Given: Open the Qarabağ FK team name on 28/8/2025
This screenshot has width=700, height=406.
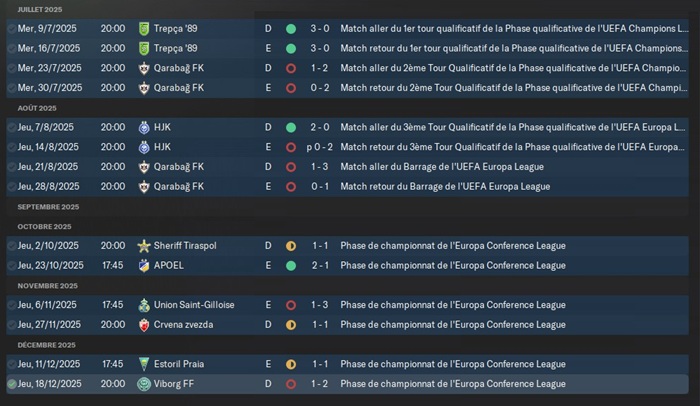Looking at the screenshot, I should coord(179,186).
